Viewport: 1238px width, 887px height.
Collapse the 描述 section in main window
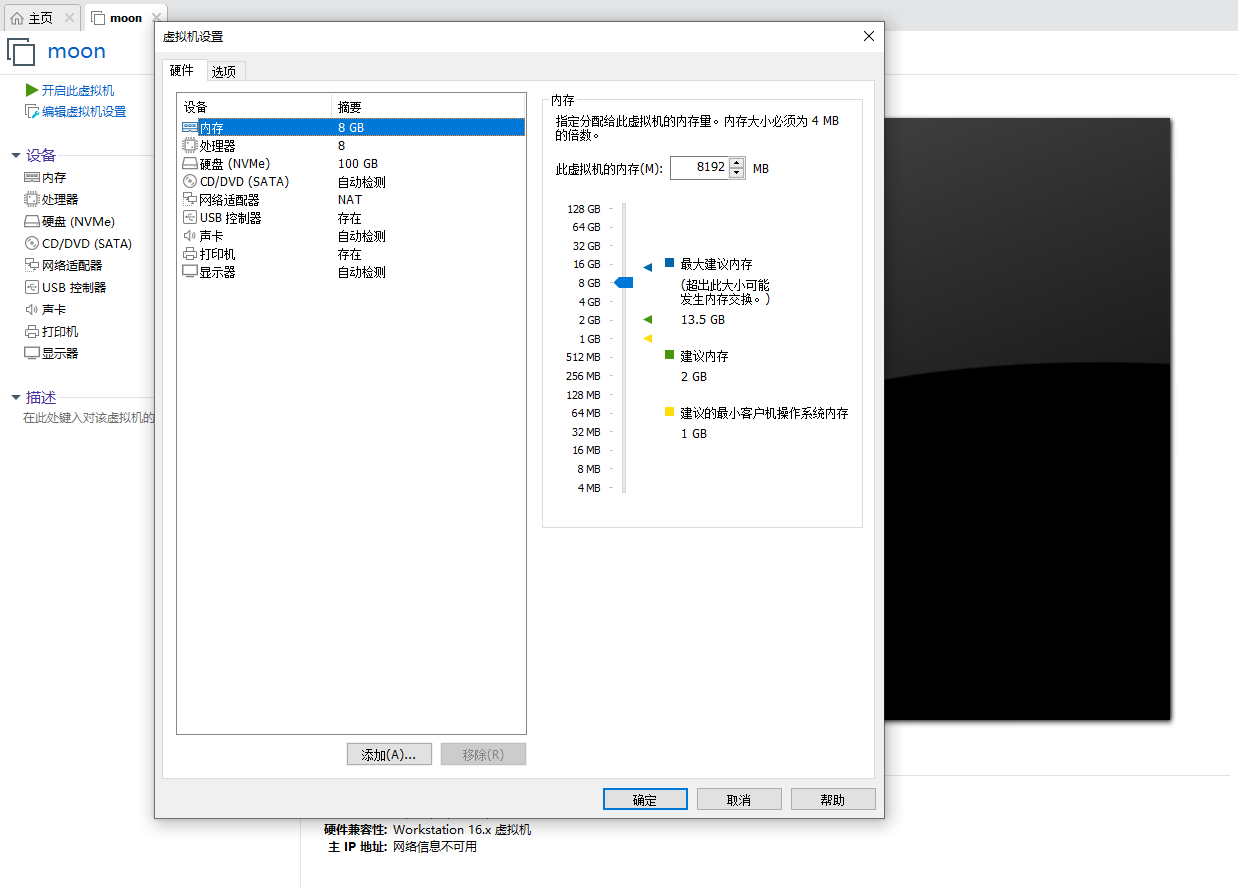tap(16, 398)
